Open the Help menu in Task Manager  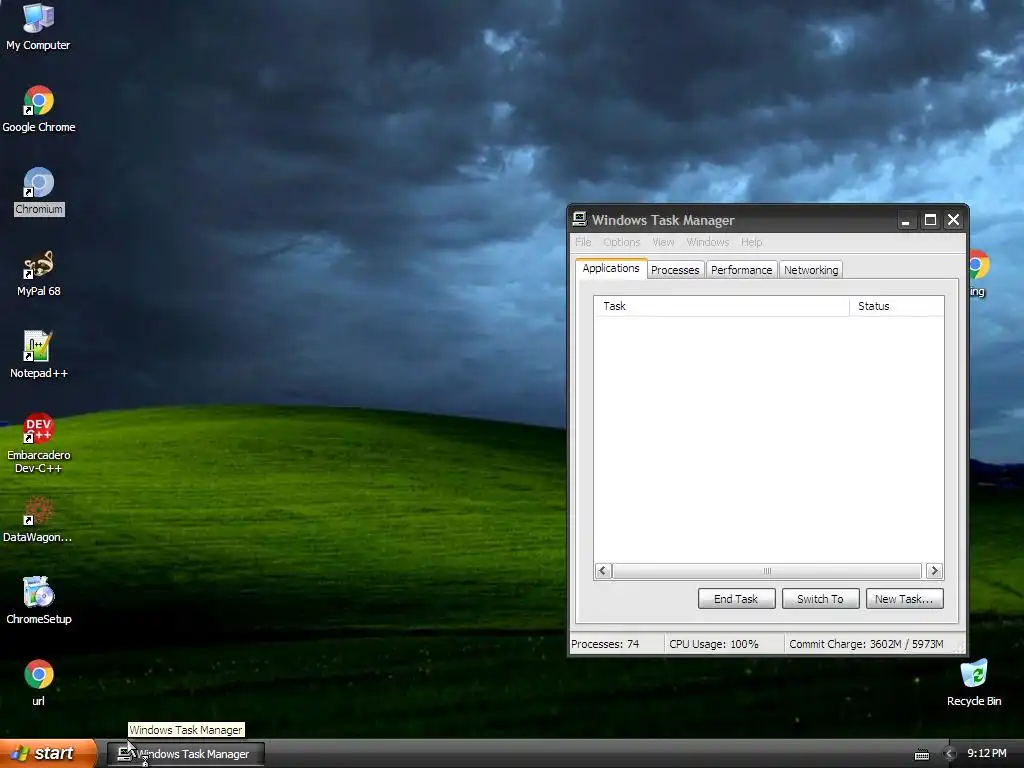pos(752,242)
